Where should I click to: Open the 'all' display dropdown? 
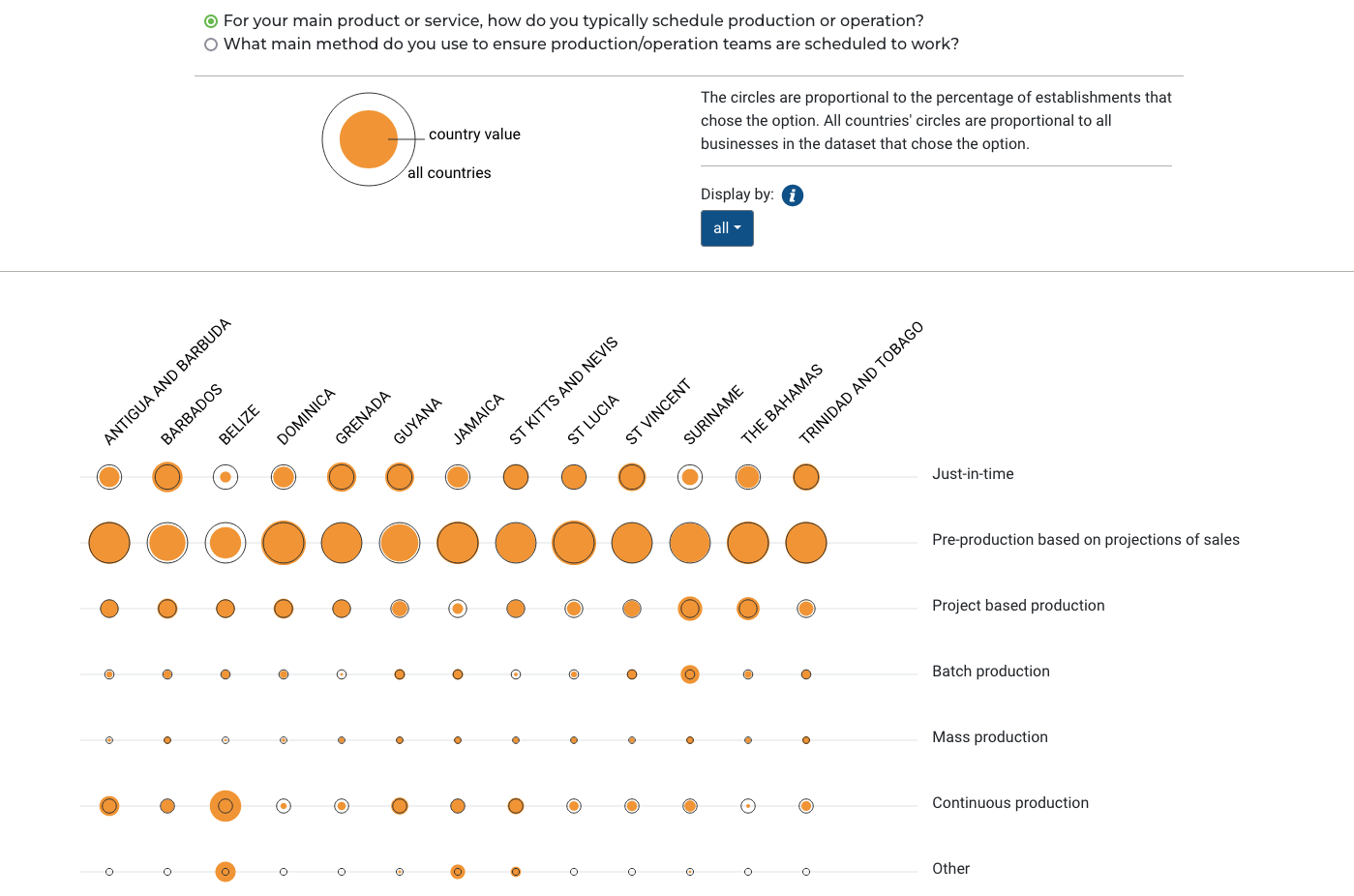(727, 228)
